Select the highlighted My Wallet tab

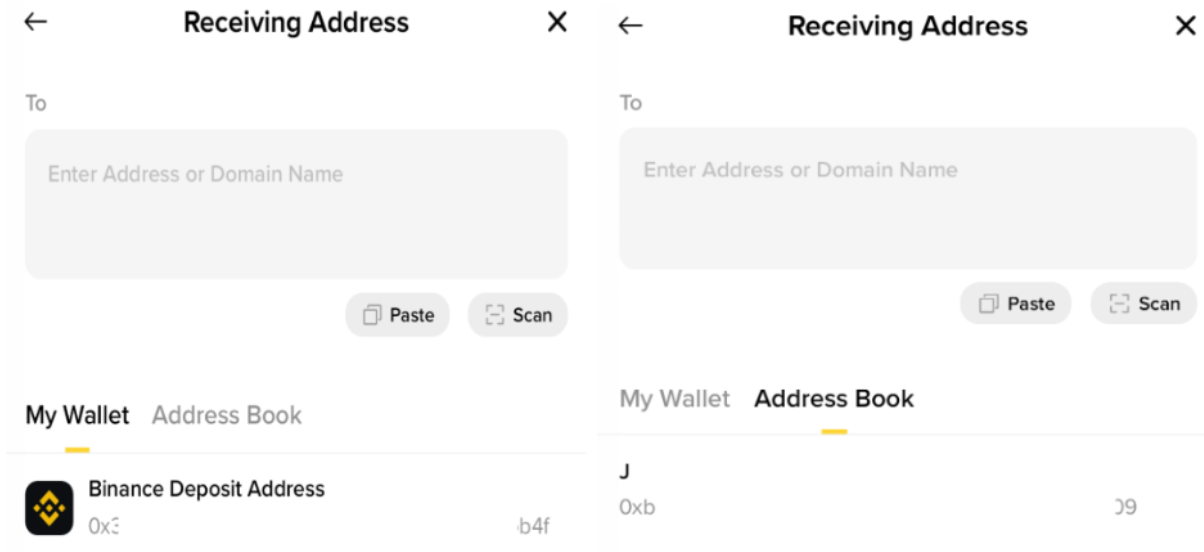pyautogui.click(x=77, y=415)
